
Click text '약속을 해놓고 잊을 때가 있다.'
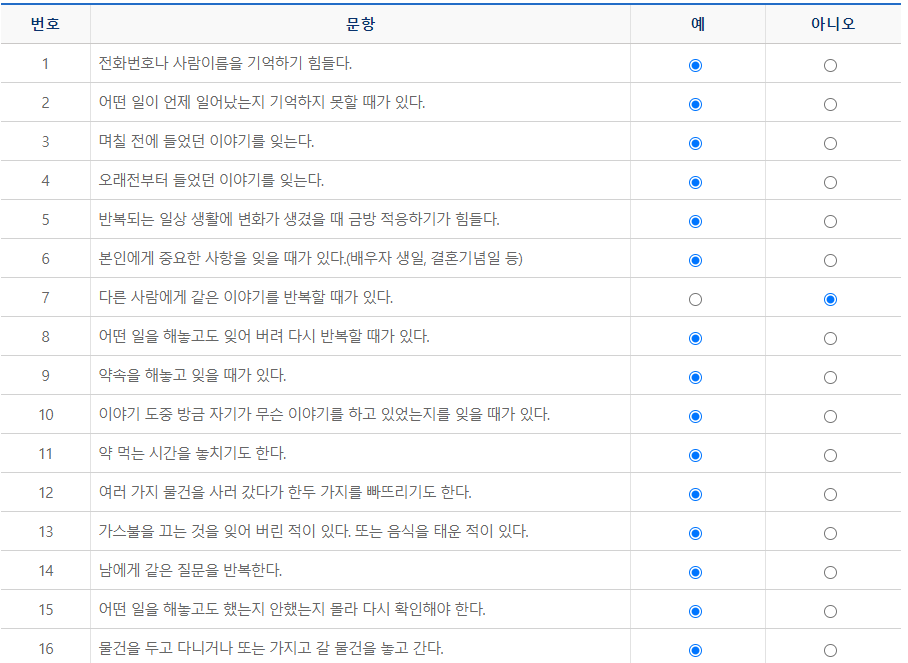point(192,375)
